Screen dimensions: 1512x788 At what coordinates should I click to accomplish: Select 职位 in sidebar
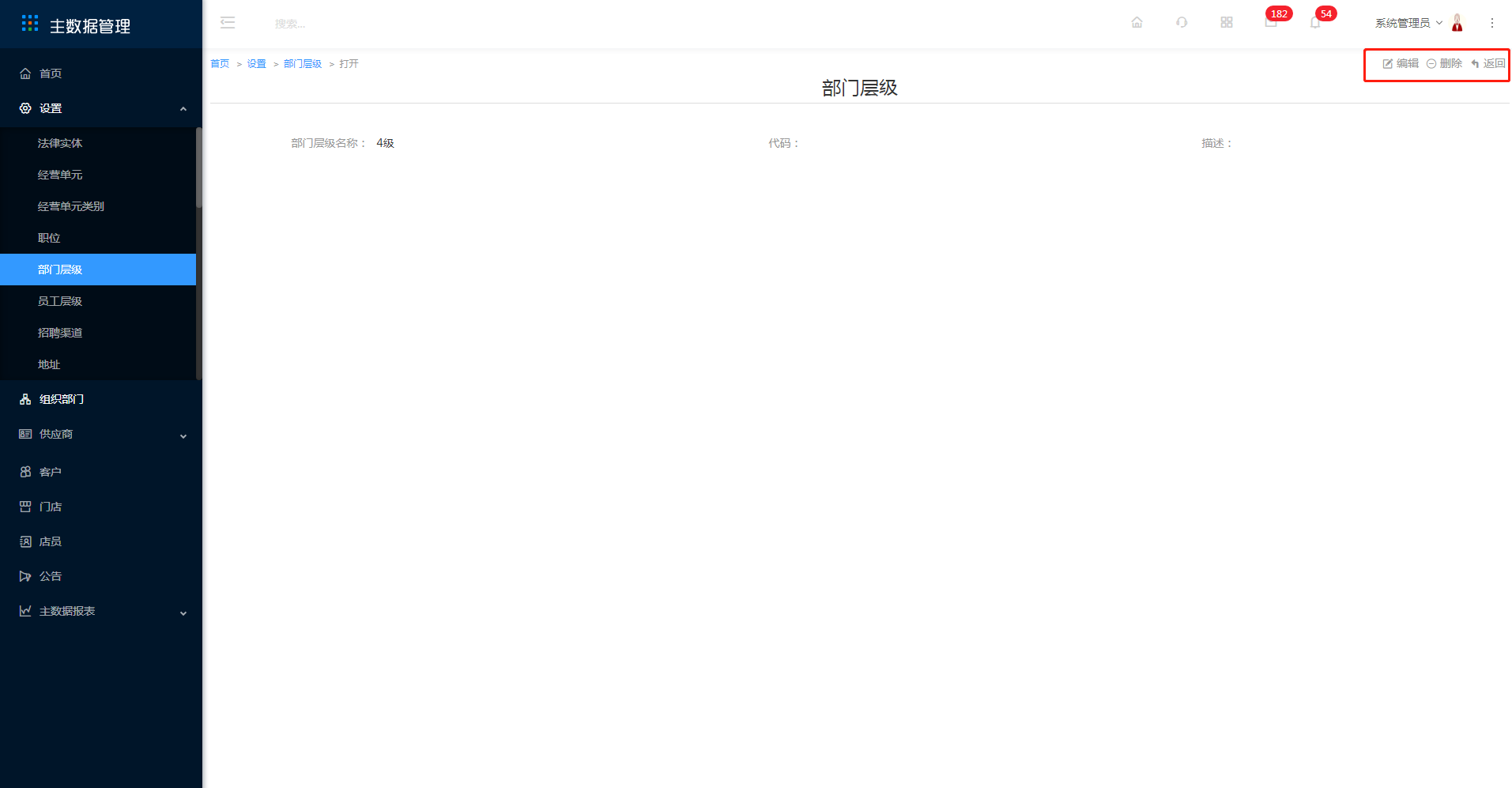[98, 238]
